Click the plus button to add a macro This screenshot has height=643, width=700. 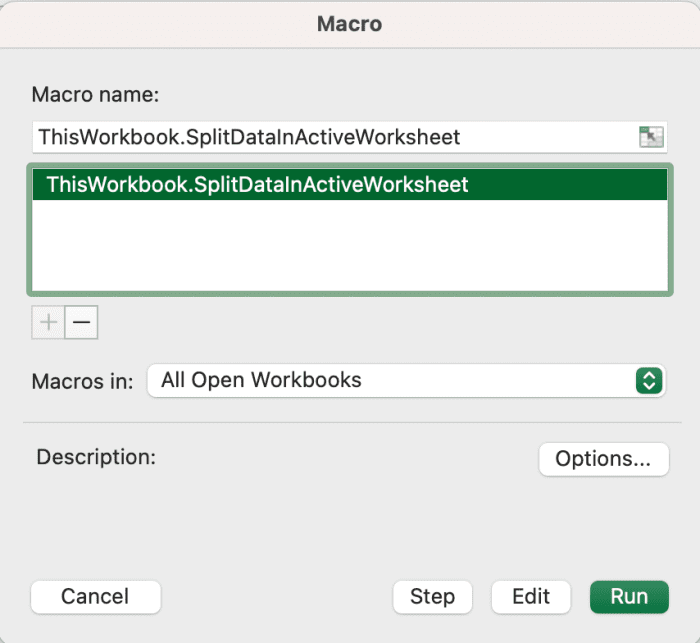[48, 322]
